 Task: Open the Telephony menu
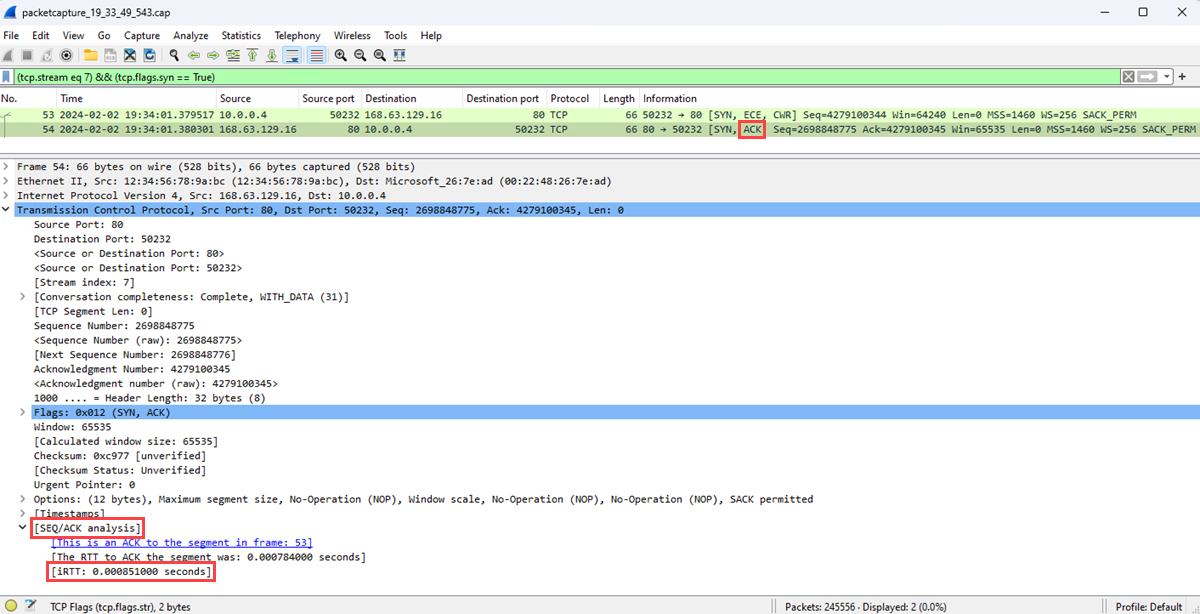coord(297,35)
